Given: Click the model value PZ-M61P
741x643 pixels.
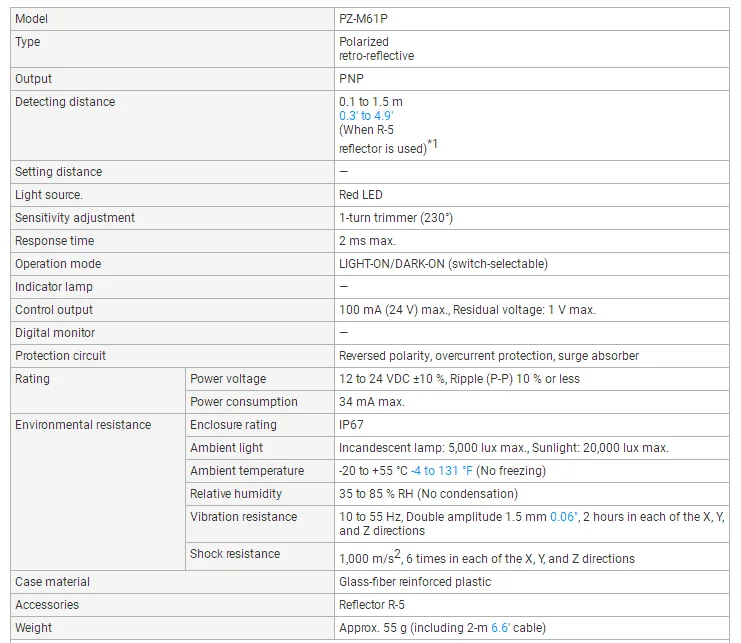Looking at the screenshot, I should coord(363,19).
